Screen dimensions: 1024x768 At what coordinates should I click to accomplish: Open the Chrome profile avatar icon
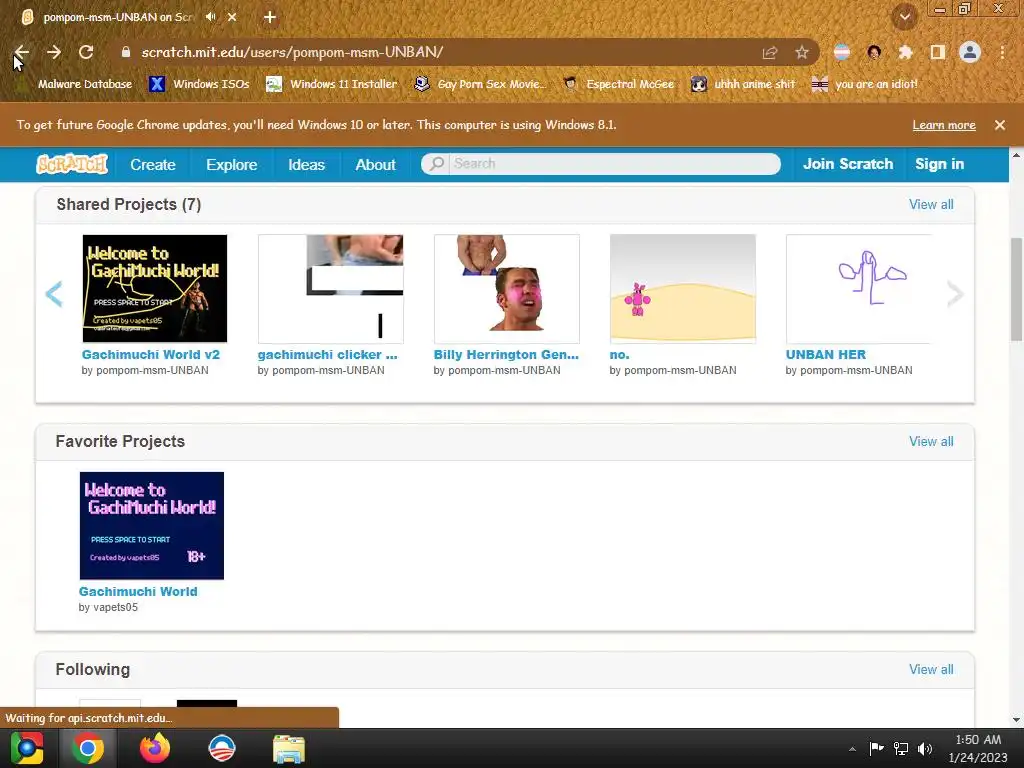coord(970,52)
